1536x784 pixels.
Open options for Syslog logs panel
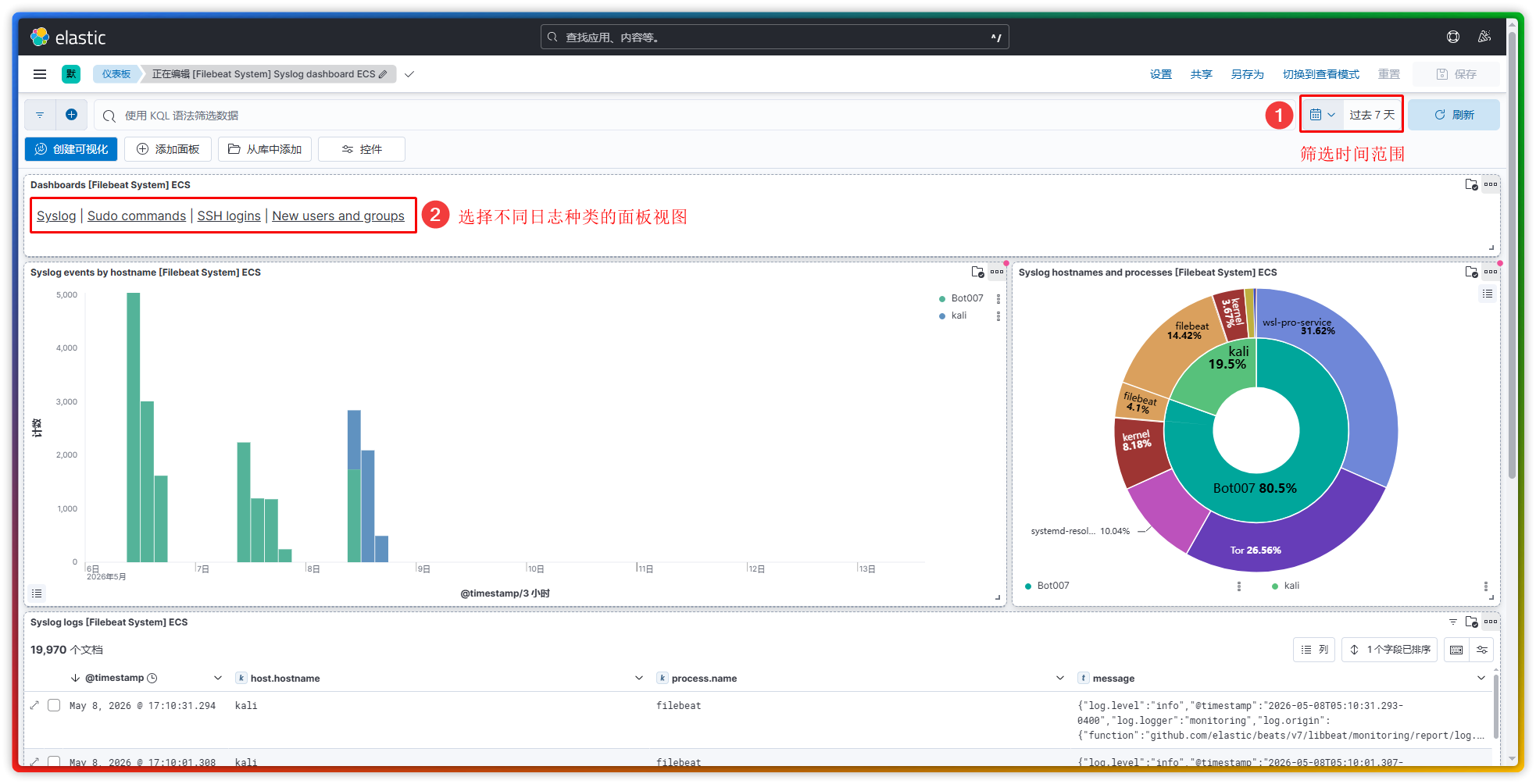pyautogui.click(x=1491, y=622)
